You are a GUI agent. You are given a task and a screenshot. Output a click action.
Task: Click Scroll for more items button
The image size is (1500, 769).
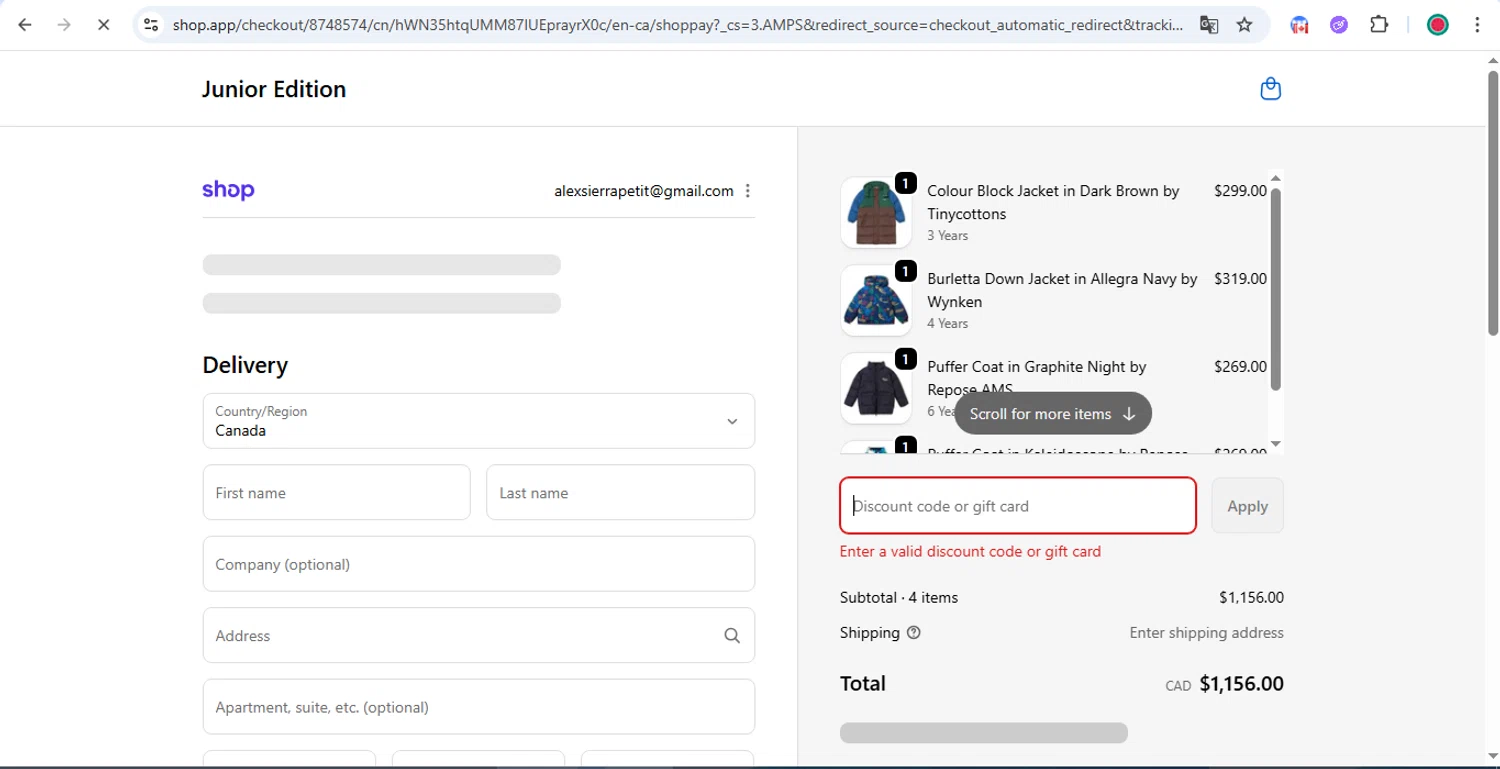click(1053, 413)
